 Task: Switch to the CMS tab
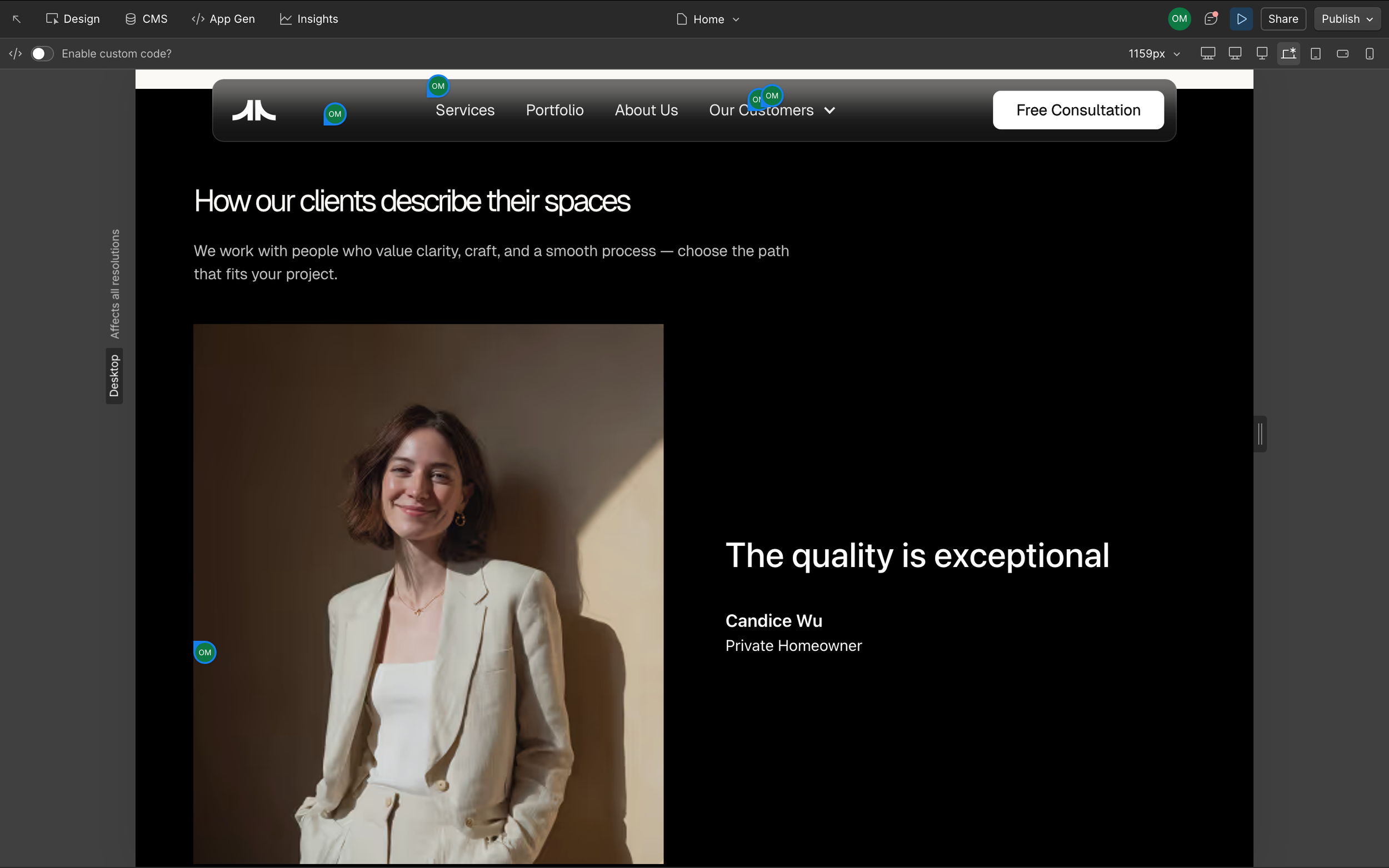pyautogui.click(x=147, y=19)
